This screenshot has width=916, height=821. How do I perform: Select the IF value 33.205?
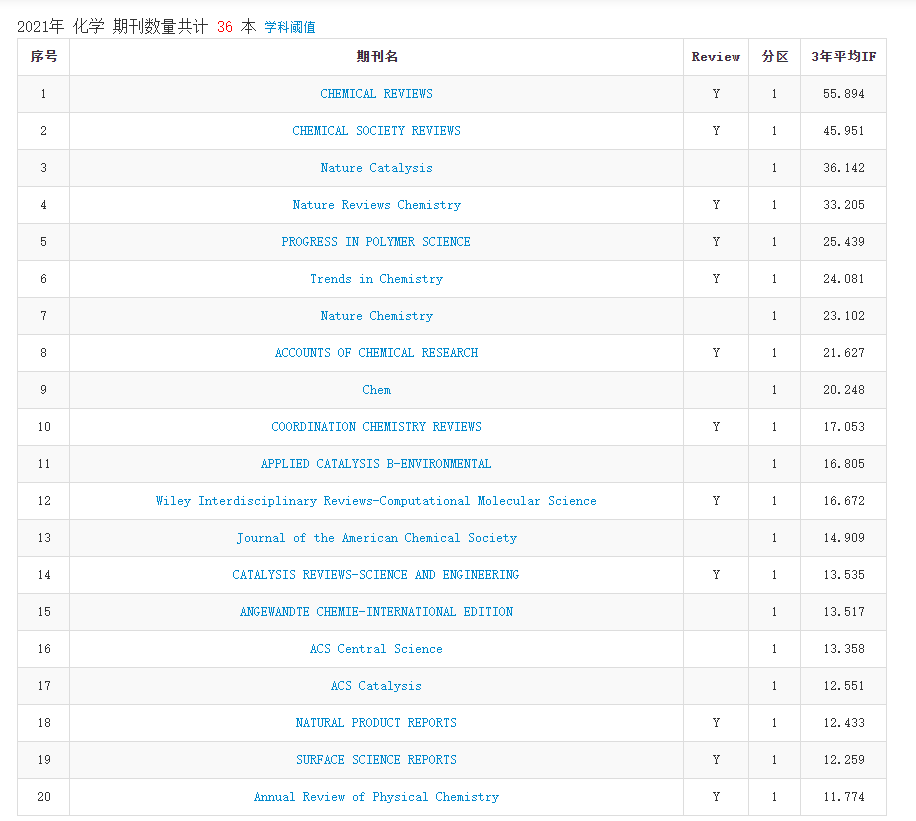coord(844,205)
